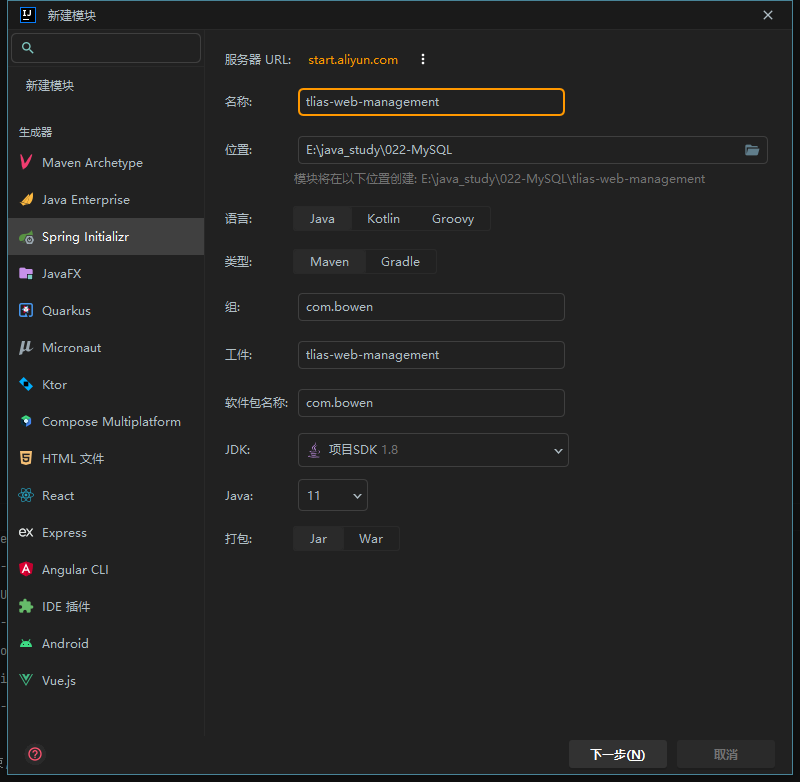The width and height of the screenshot is (800, 782).
Task: Browse for module location with folder icon
Action: 752,149
